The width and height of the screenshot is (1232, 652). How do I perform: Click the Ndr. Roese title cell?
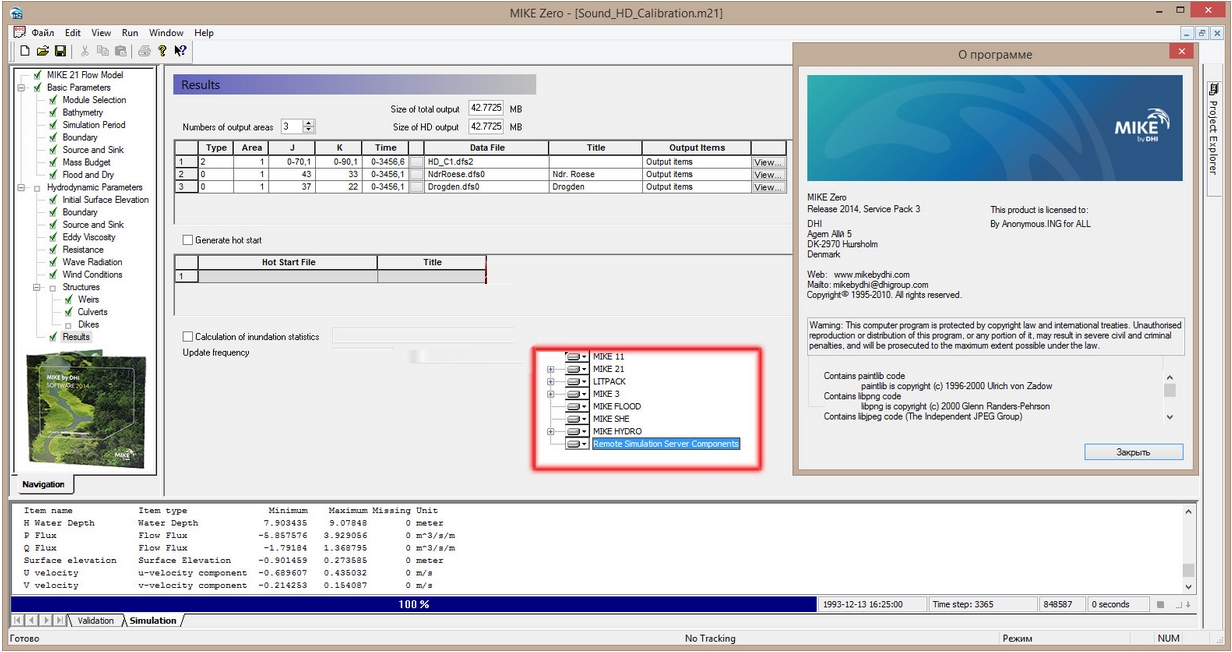(596, 174)
